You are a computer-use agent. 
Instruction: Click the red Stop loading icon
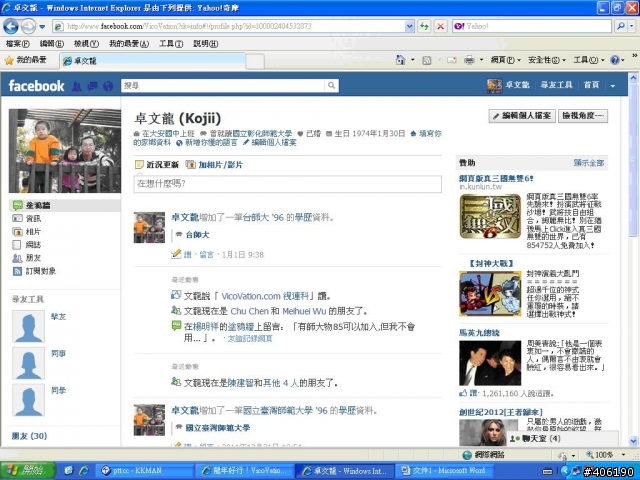pos(440,27)
